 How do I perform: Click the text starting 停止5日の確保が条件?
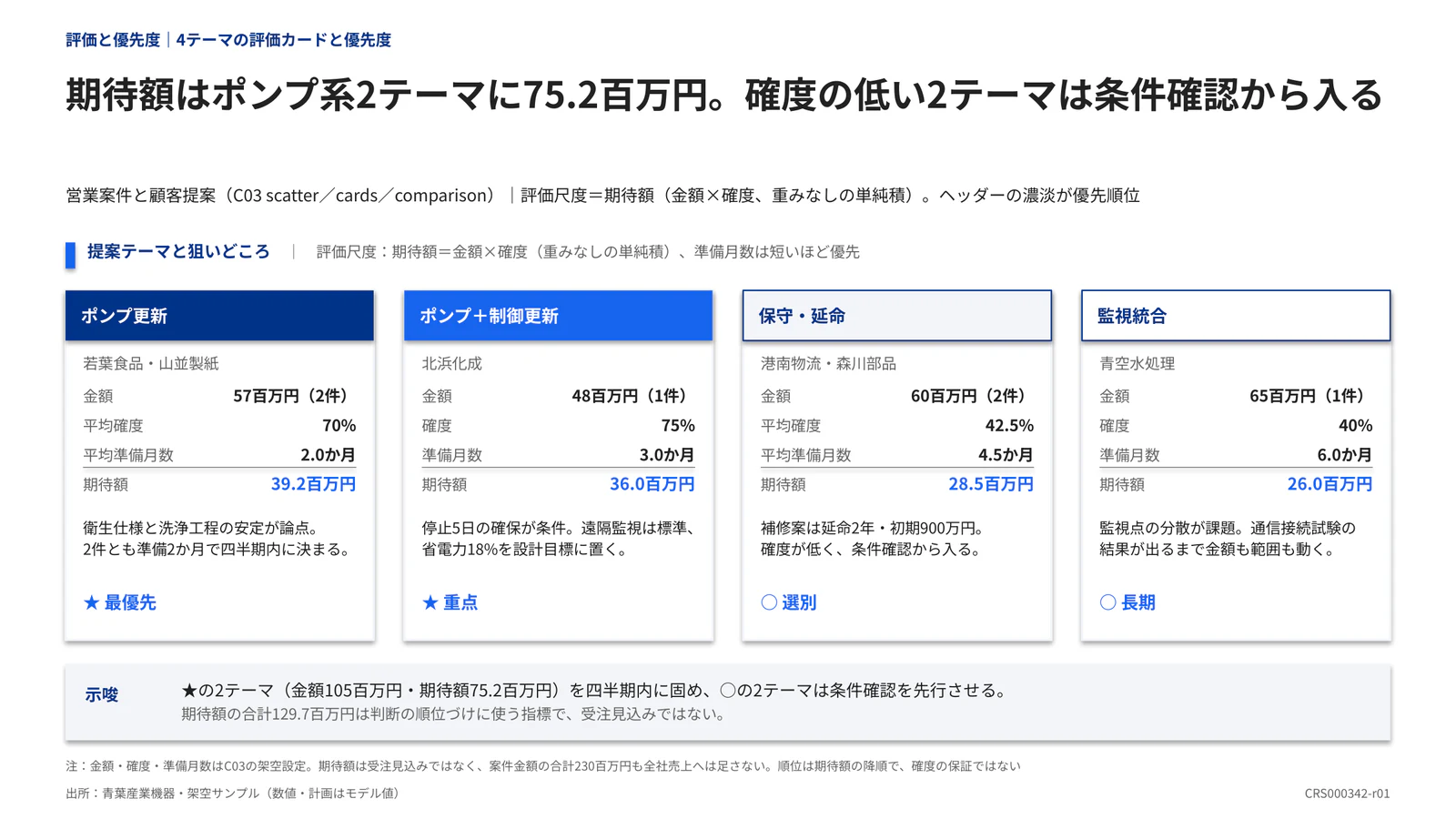coord(559,539)
